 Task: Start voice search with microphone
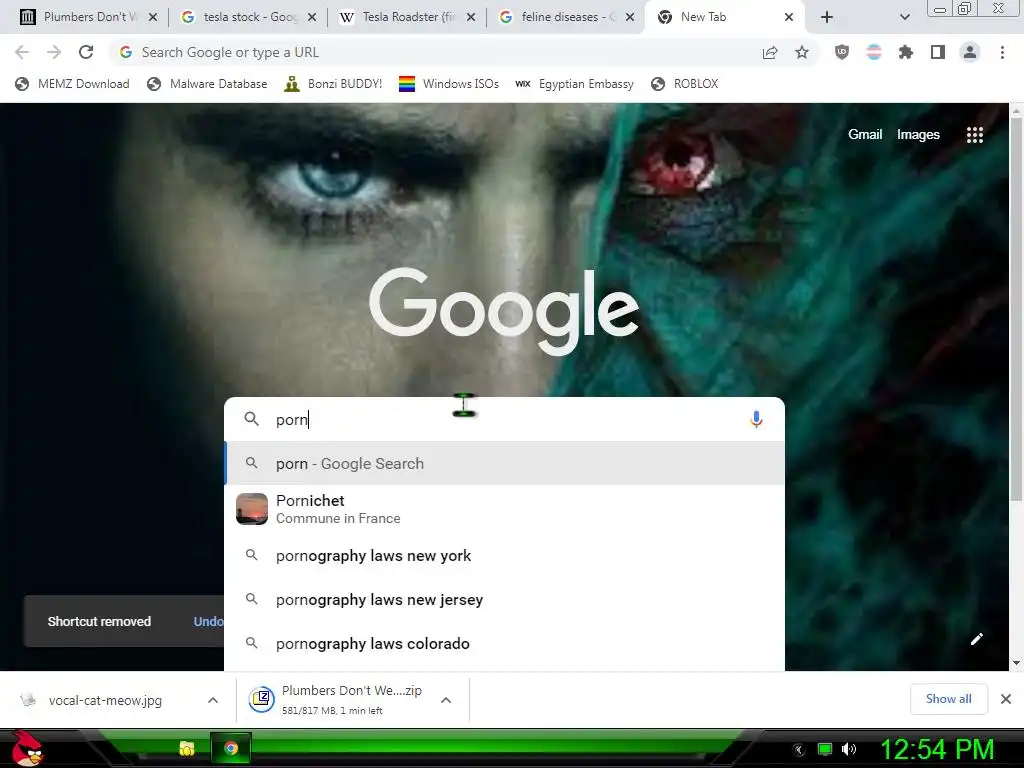[x=756, y=419]
